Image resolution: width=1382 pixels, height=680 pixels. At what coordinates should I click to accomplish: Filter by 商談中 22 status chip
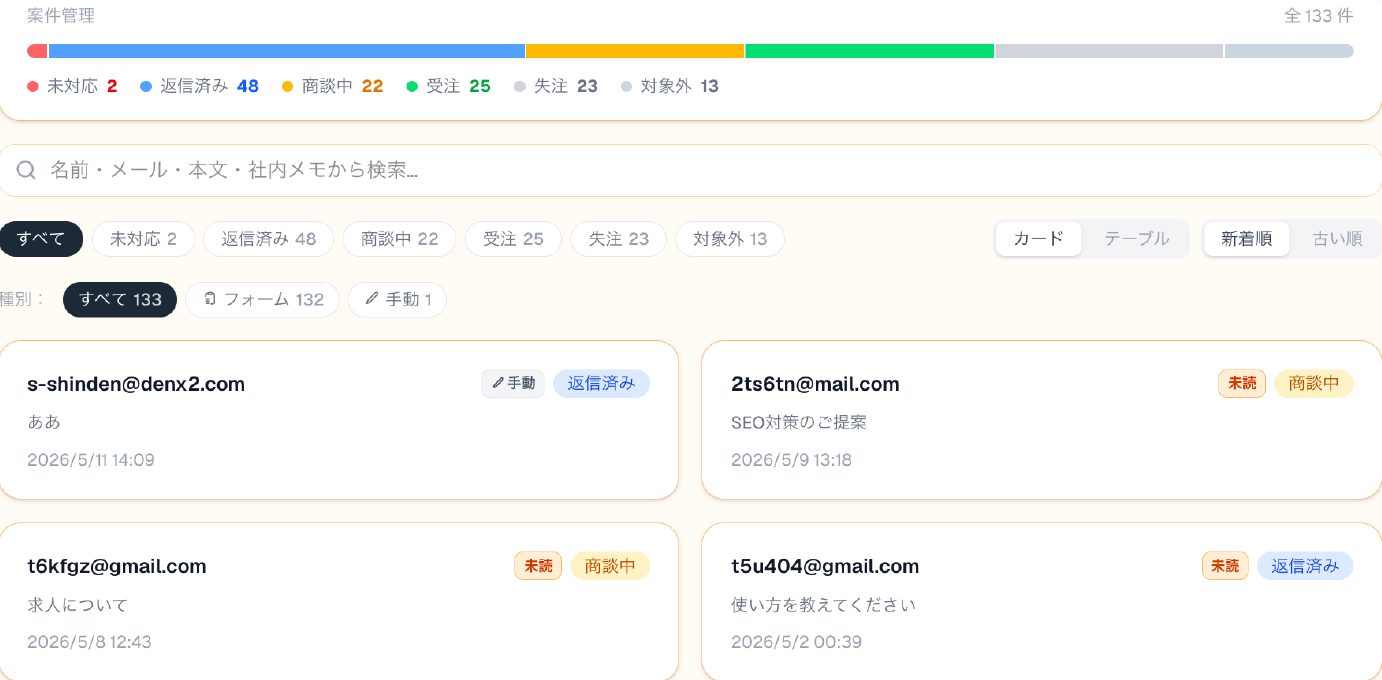click(399, 239)
